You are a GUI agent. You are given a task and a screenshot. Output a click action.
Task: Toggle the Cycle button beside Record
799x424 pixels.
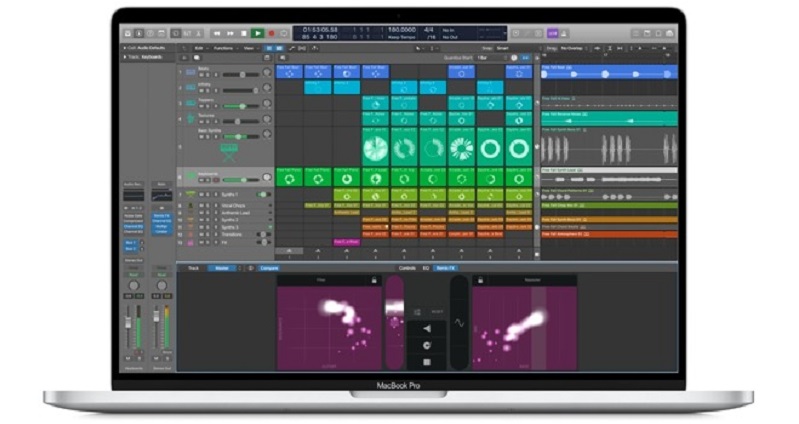[x=284, y=34]
